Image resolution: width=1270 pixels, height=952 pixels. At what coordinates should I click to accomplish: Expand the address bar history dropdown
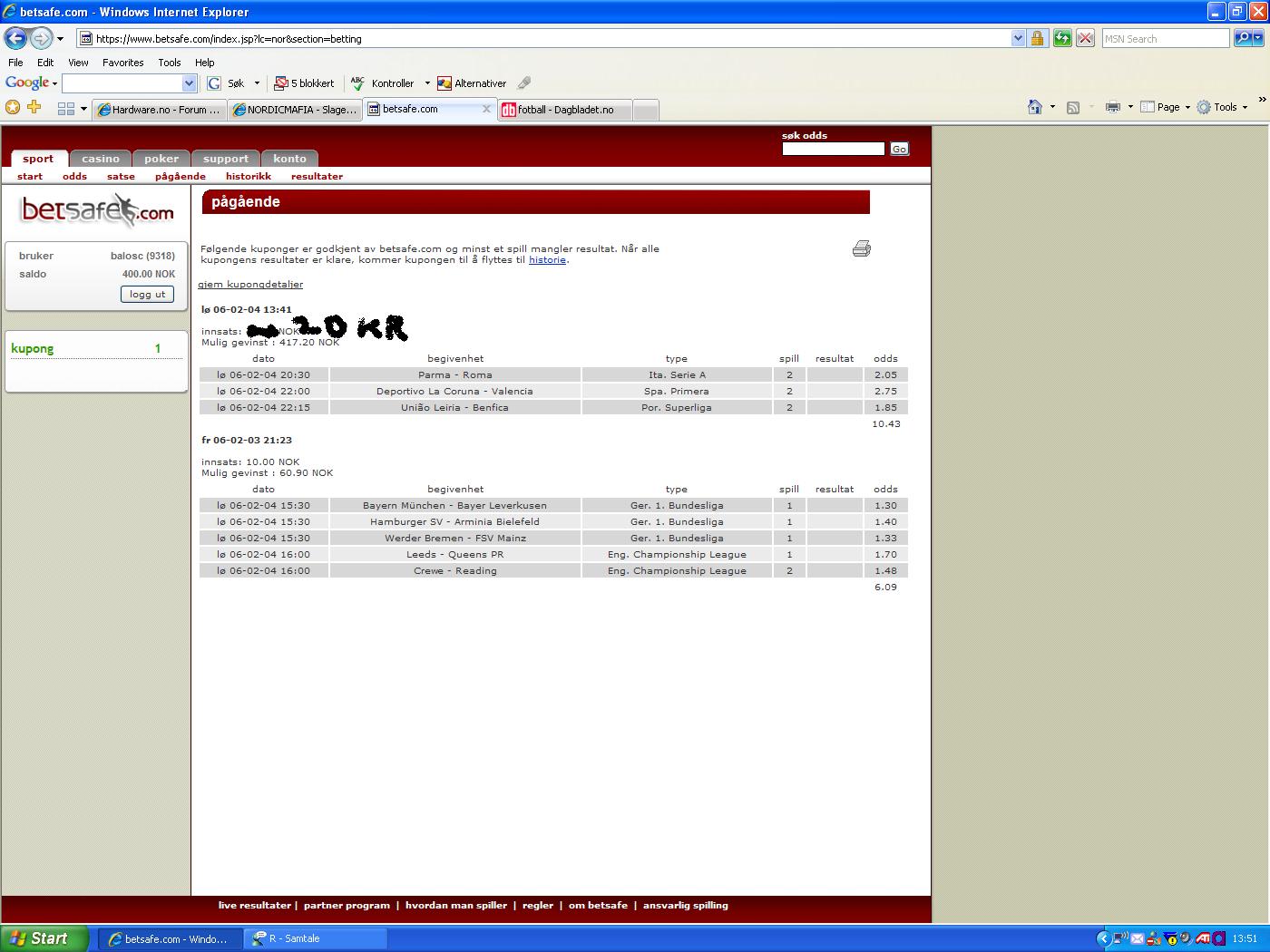click(1018, 39)
